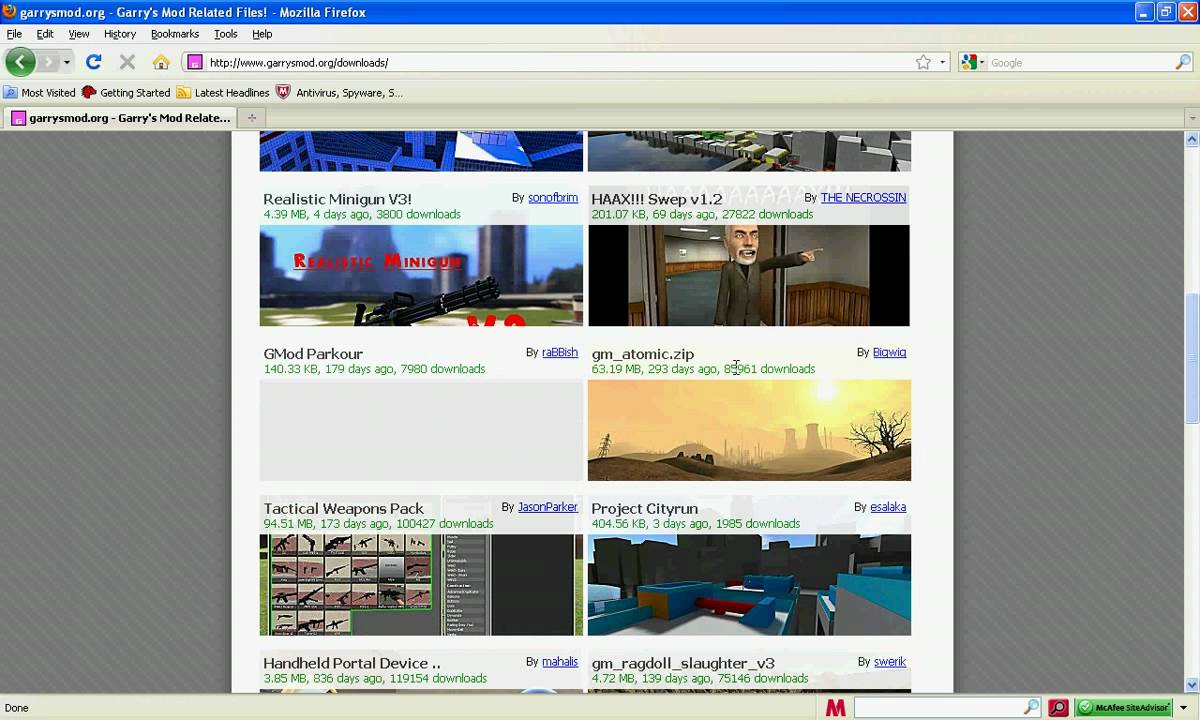Open the Most Visited bookmarks folder
1200x720 pixels.
pos(40,92)
